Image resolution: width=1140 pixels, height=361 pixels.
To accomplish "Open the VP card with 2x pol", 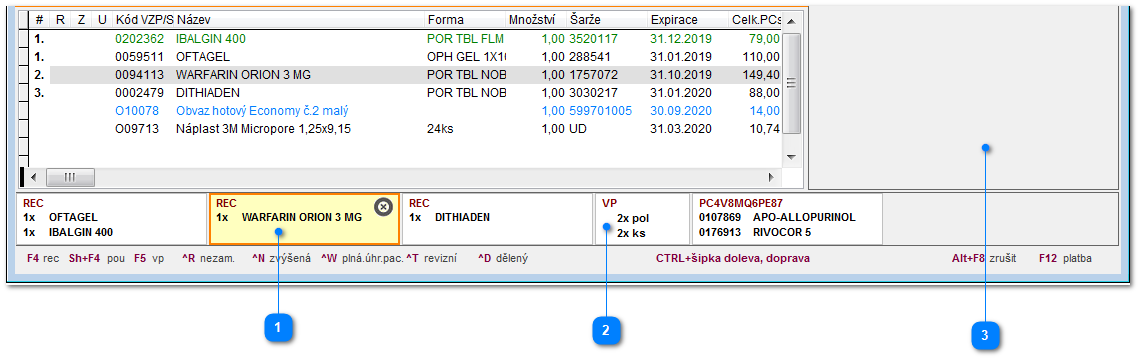I will coord(642,219).
